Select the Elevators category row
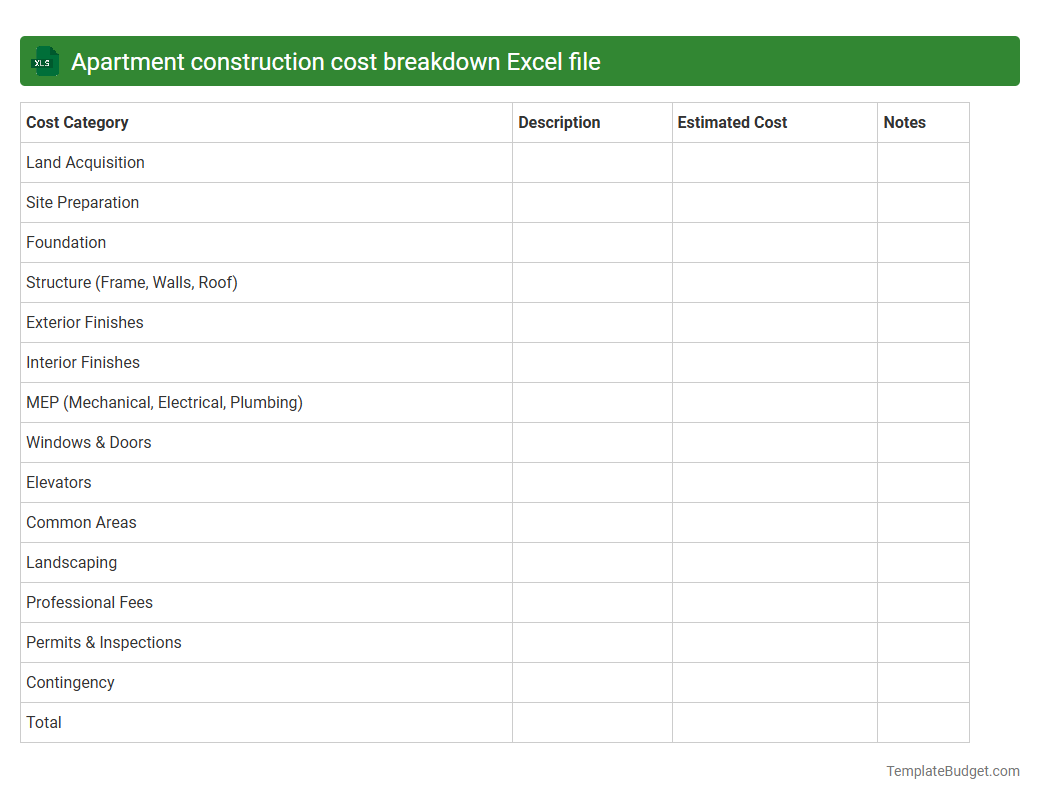Screen dimensions: 1040x800 click(58, 482)
